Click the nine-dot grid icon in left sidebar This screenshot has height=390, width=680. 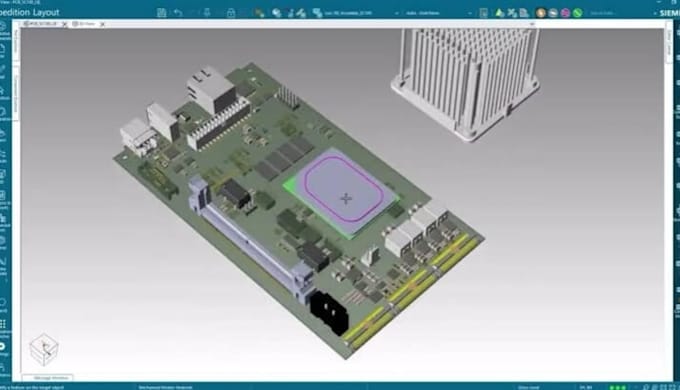[x=3, y=324]
